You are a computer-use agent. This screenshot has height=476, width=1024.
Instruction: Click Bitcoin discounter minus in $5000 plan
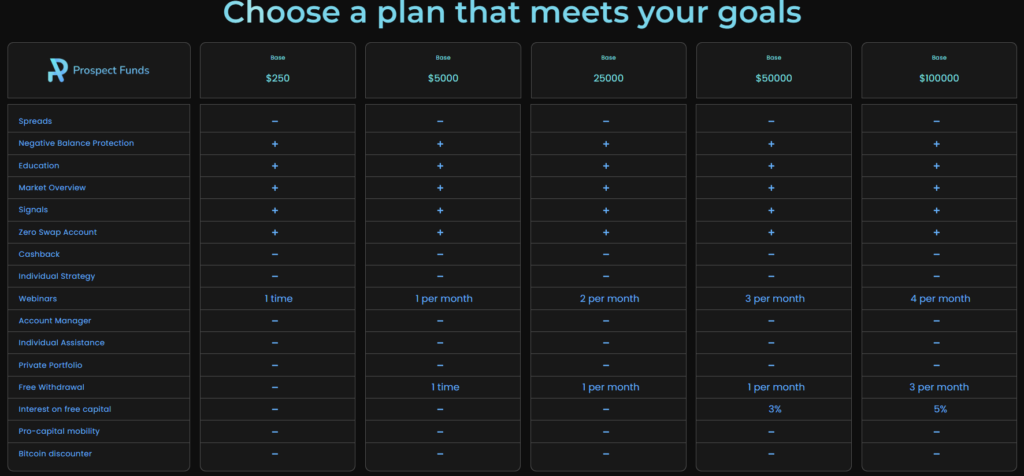440,454
